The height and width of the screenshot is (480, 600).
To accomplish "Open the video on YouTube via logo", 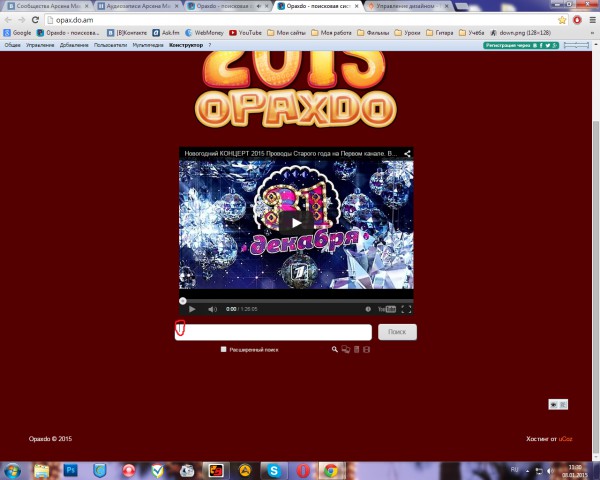I will pos(387,309).
